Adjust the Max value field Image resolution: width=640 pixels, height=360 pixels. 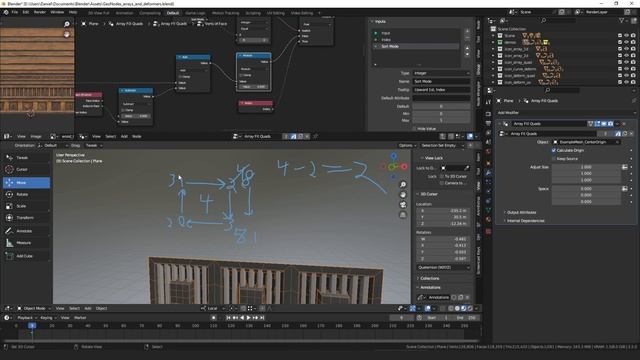[x=441, y=121]
